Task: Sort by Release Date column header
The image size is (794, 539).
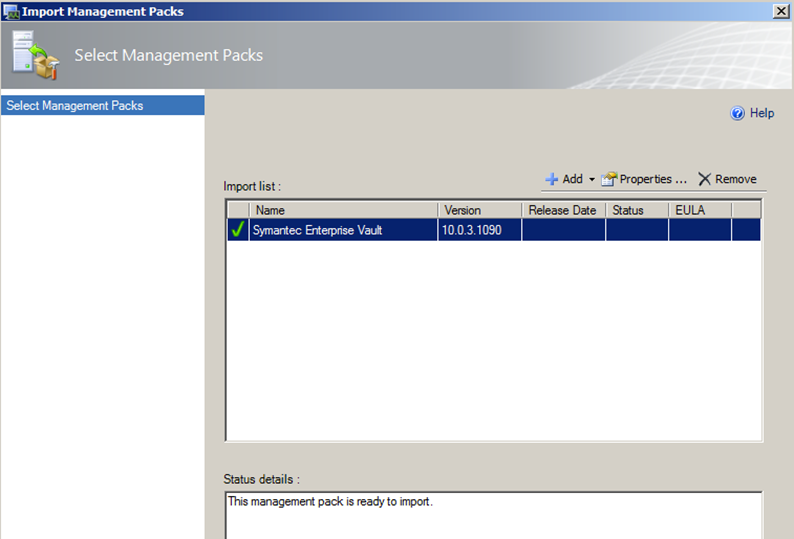Action: point(564,210)
